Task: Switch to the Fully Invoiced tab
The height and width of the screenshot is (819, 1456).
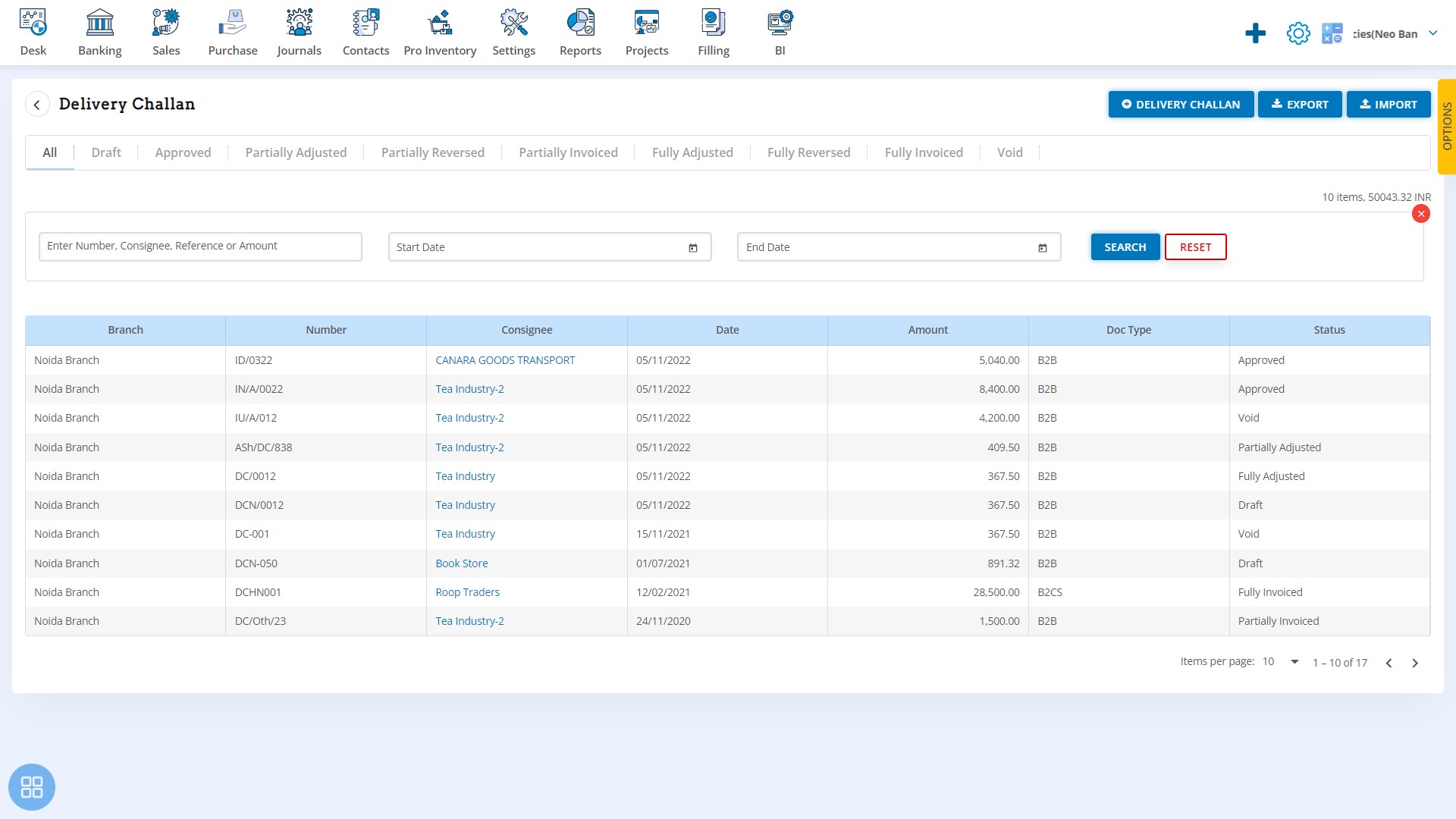Action: pos(924,152)
